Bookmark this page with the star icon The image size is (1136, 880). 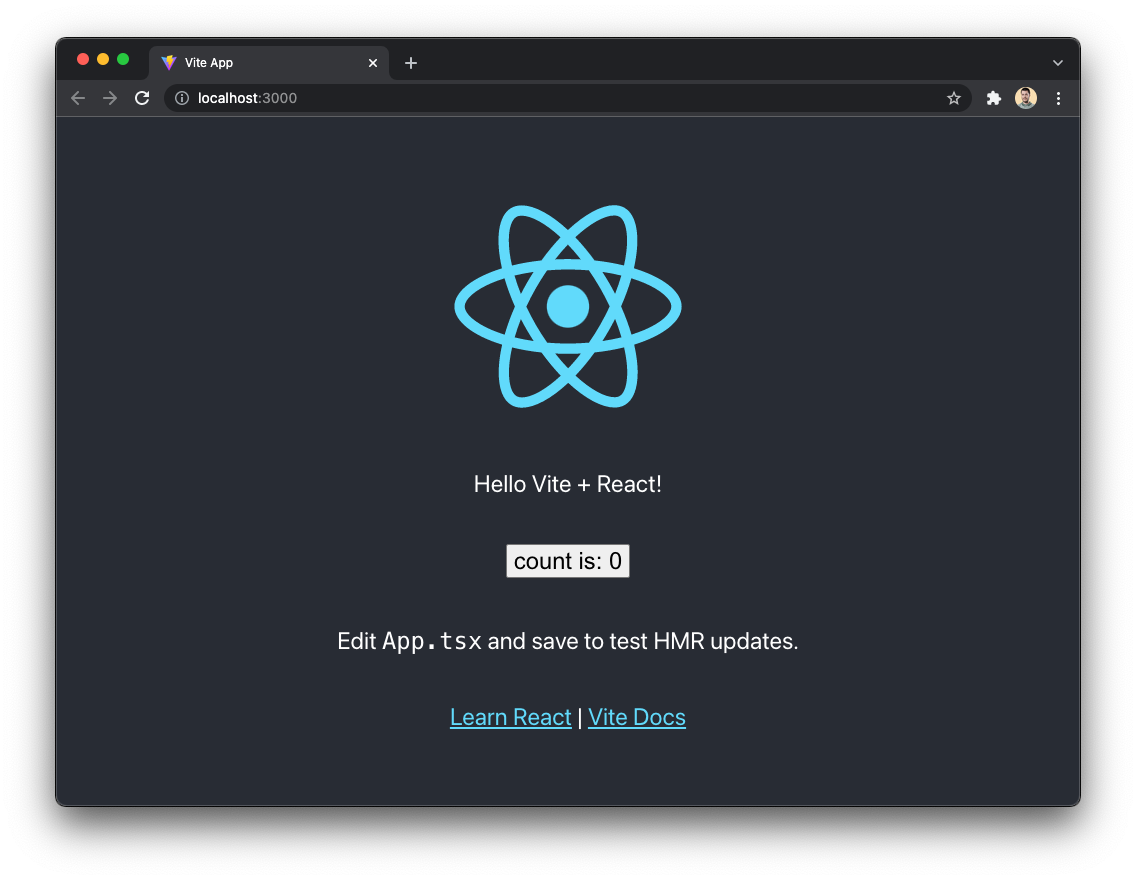[x=954, y=98]
